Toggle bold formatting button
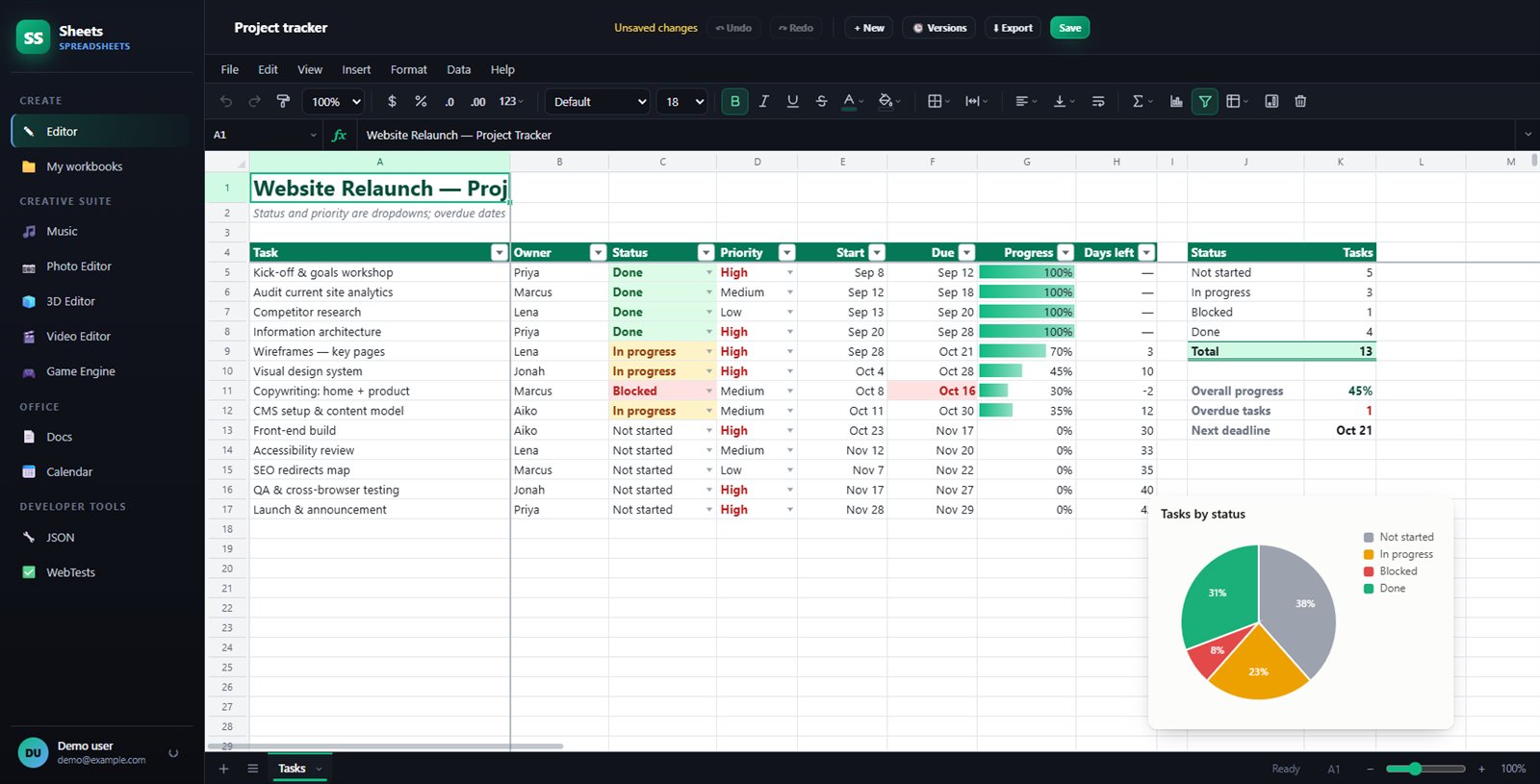 [735, 101]
